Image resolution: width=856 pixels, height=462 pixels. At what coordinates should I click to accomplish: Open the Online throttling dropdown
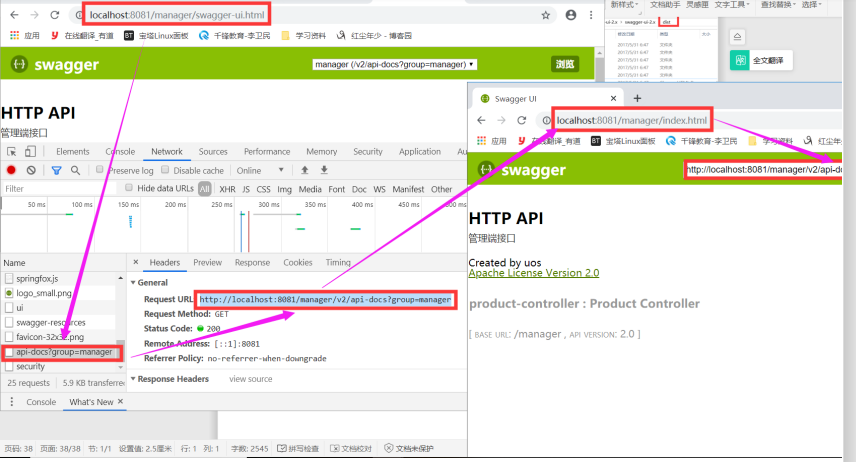[x=260, y=170]
